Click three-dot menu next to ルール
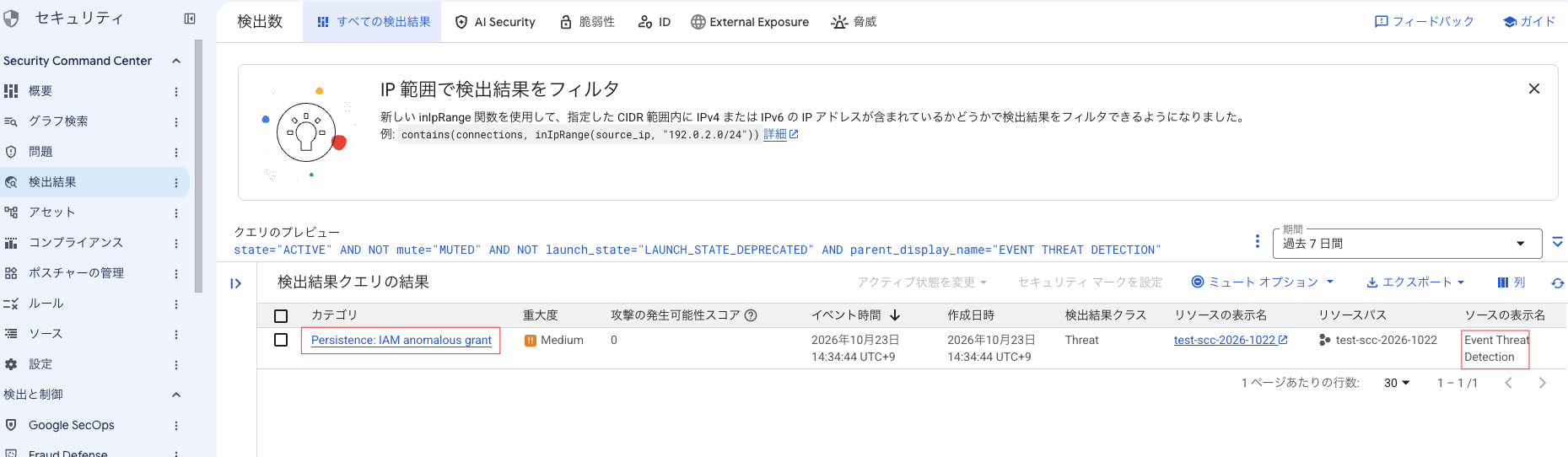 [176, 304]
